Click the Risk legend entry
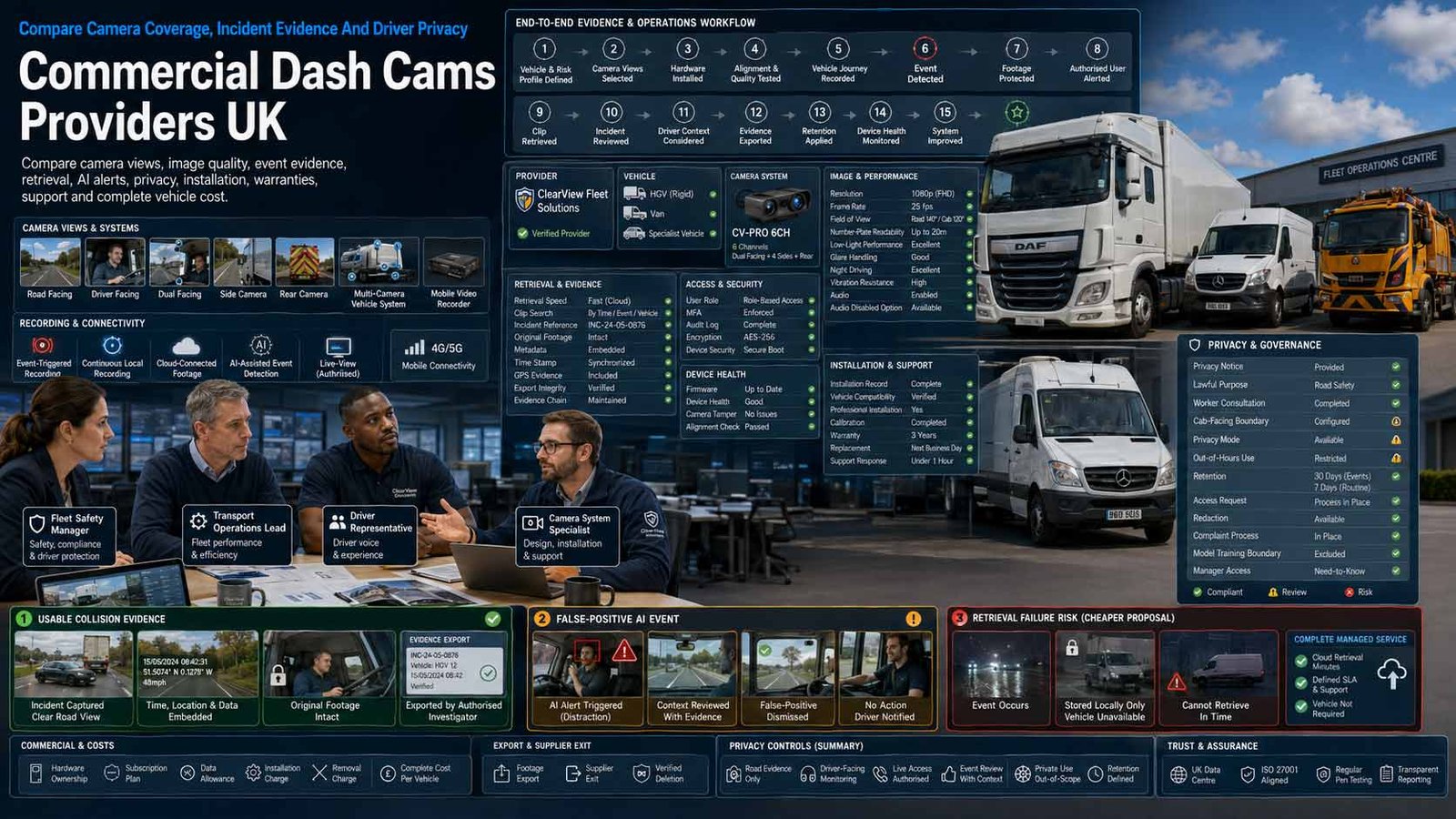 (1360, 592)
